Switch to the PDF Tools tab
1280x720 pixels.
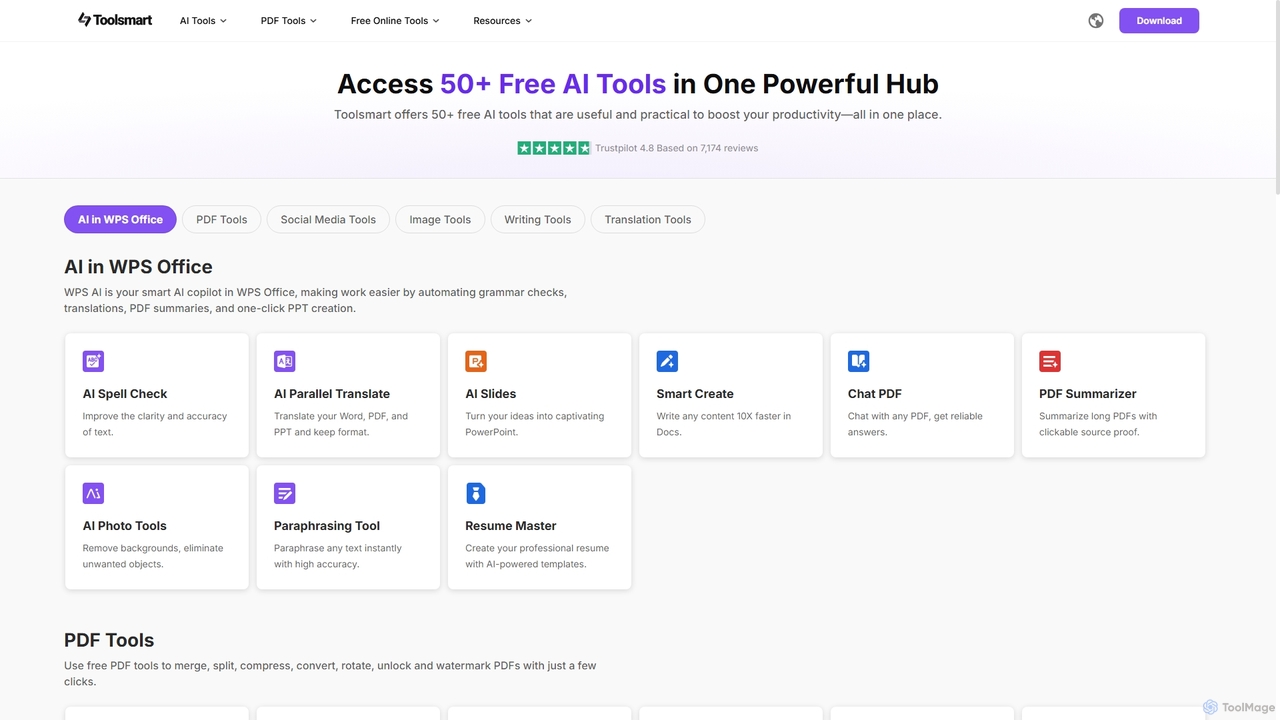(x=222, y=219)
